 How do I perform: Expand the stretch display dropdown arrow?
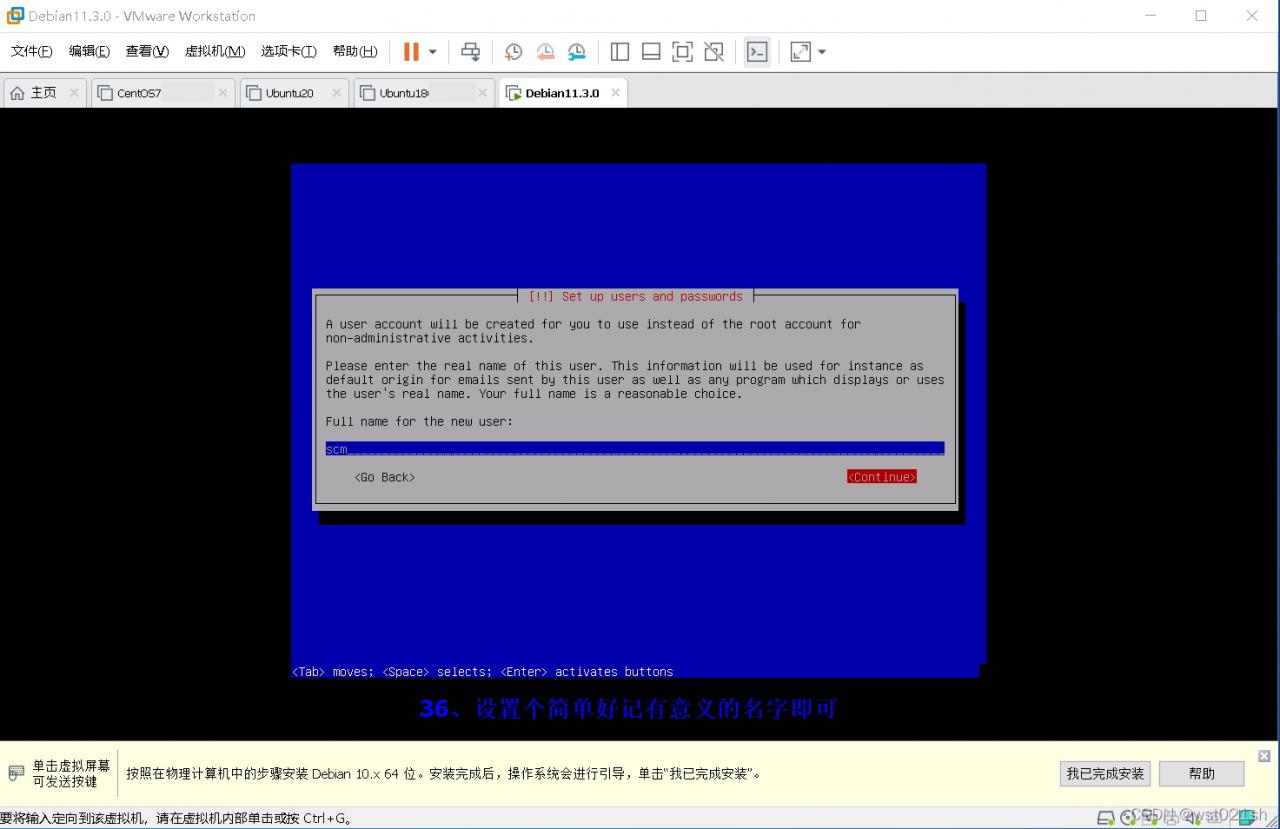(x=822, y=52)
